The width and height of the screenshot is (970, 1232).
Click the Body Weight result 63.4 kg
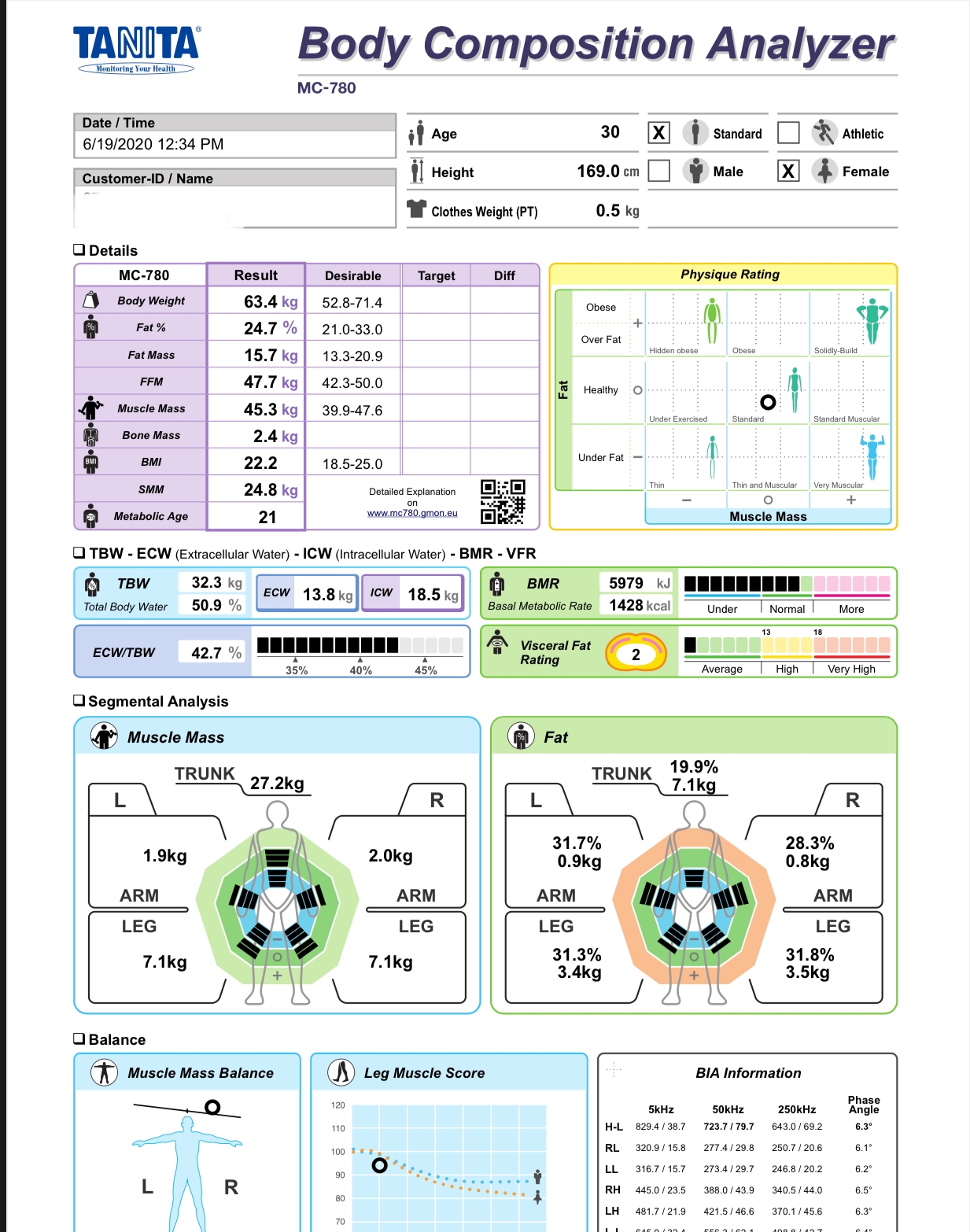click(271, 302)
